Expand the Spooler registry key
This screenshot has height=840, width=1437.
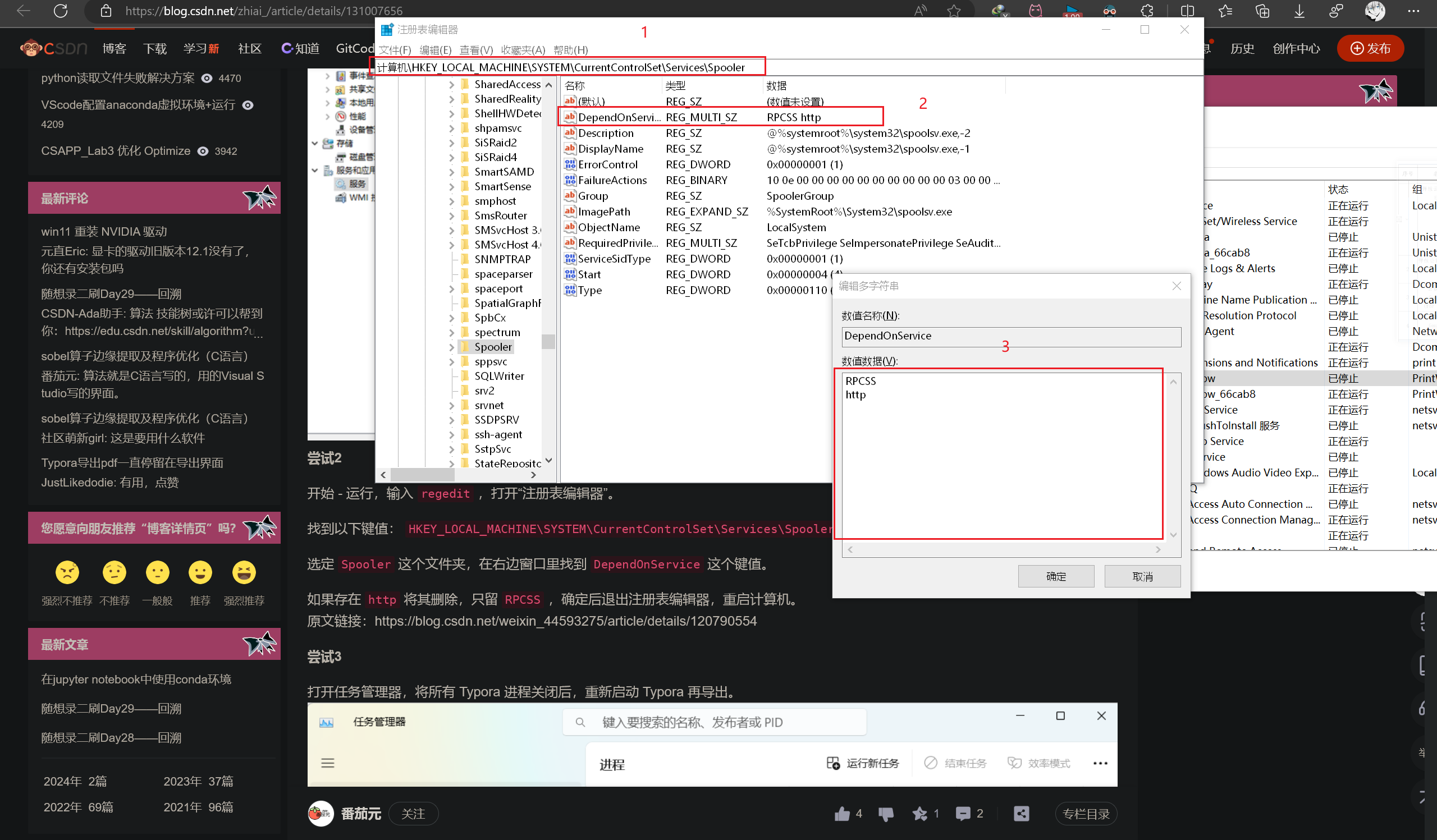[451, 347]
